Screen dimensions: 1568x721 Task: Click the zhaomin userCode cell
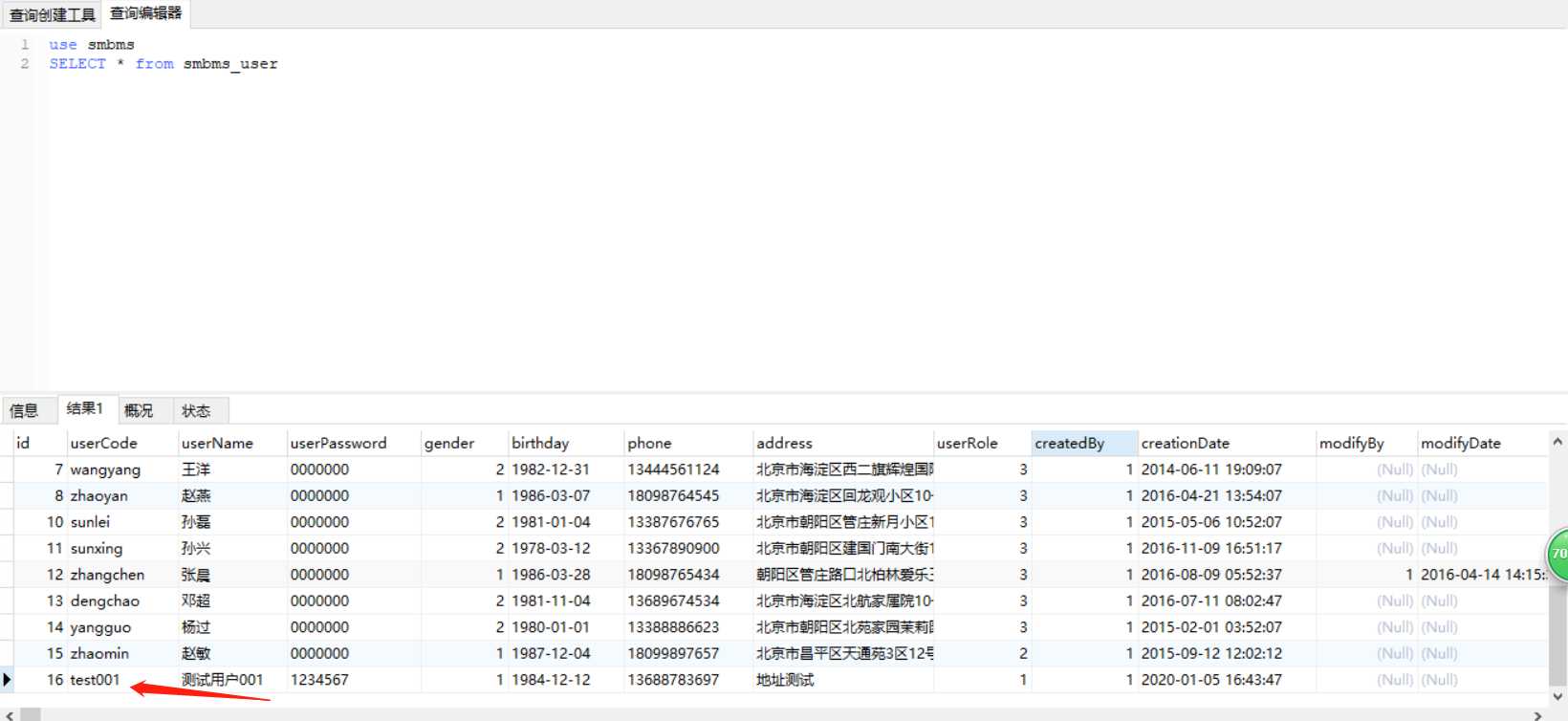pyautogui.click(x=122, y=653)
